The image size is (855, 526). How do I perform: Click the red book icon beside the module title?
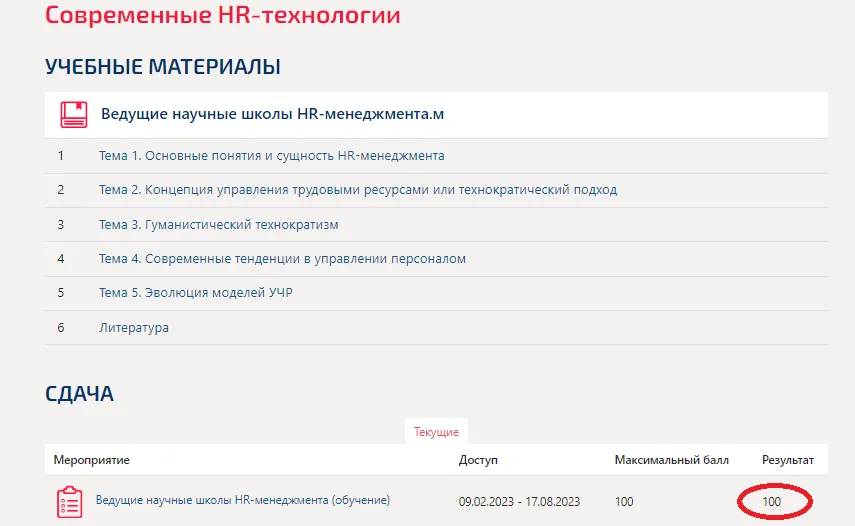pos(73,114)
